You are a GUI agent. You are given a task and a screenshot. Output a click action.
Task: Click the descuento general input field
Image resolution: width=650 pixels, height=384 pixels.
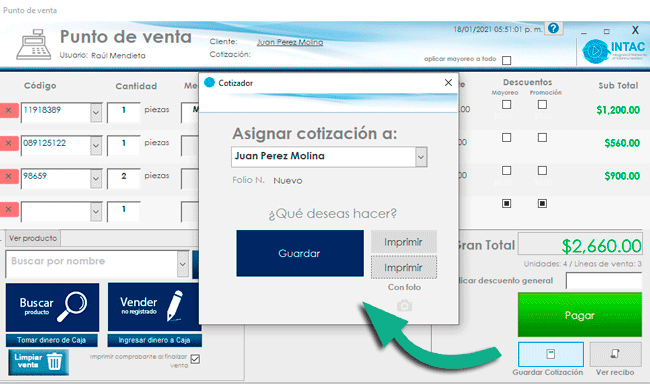[x=604, y=281]
